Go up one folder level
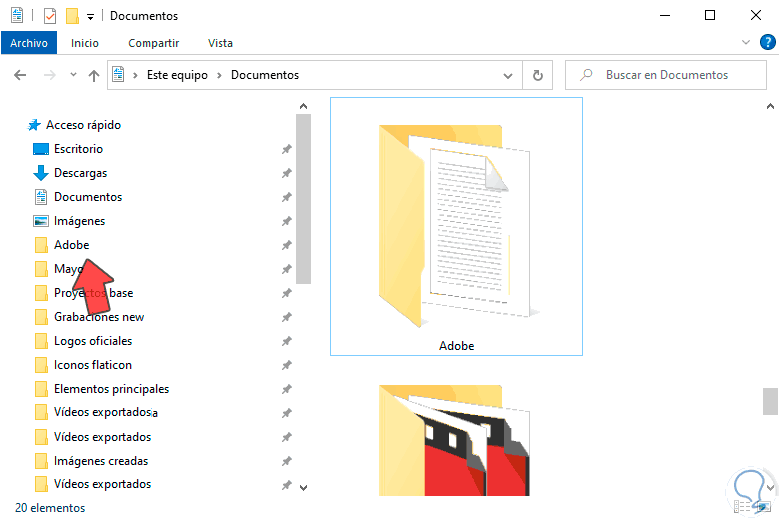780x520 pixels. [94, 76]
